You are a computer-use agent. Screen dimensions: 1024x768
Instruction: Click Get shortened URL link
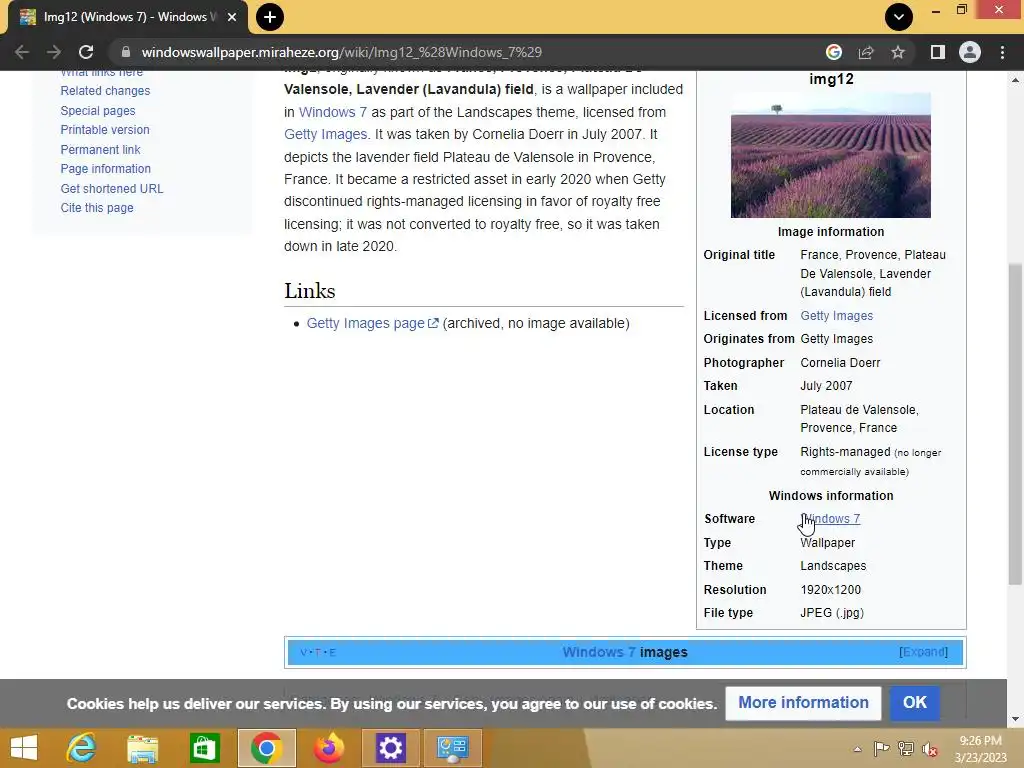tap(112, 188)
